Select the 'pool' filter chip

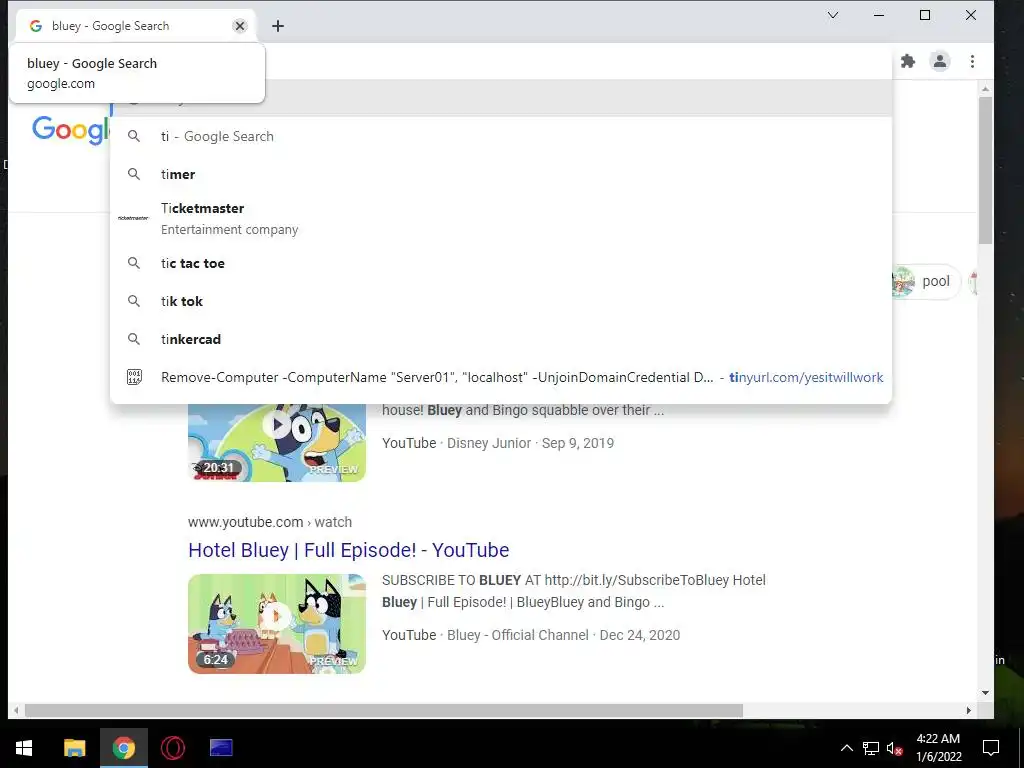click(925, 281)
